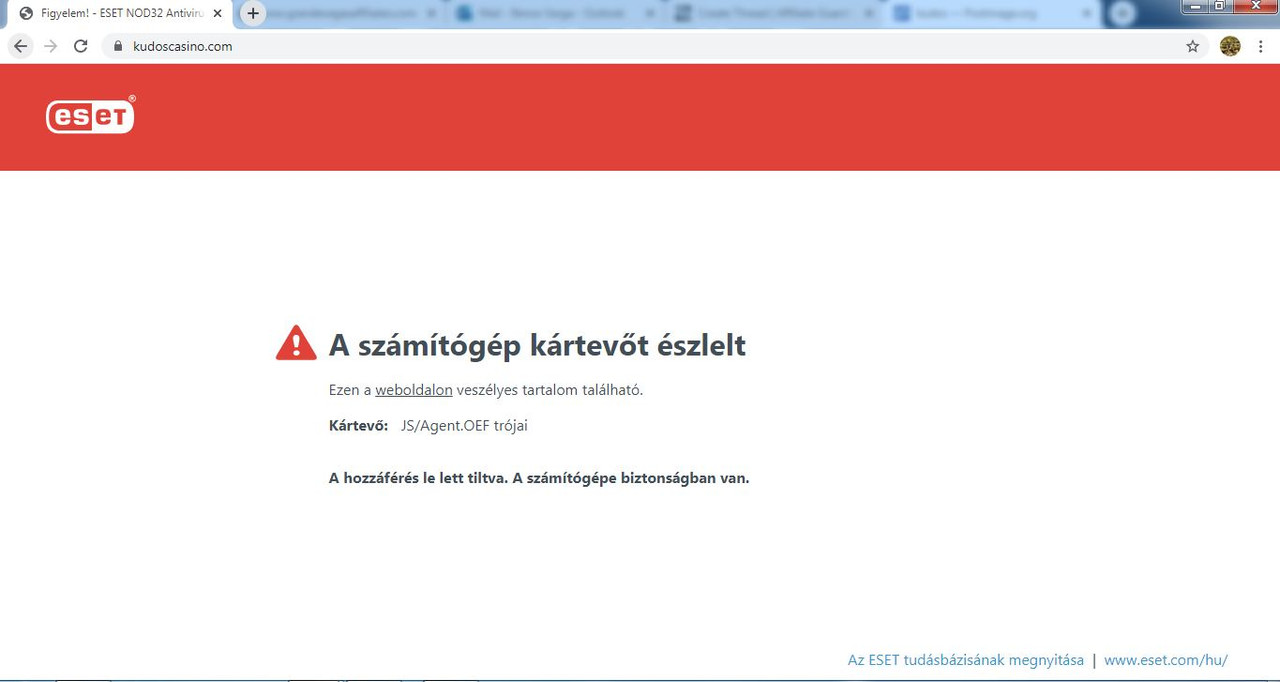Image resolution: width=1280 pixels, height=682 pixels.
Task: Click the heading A számítógép kártevőt észlelt
Action: pos(537,345)
